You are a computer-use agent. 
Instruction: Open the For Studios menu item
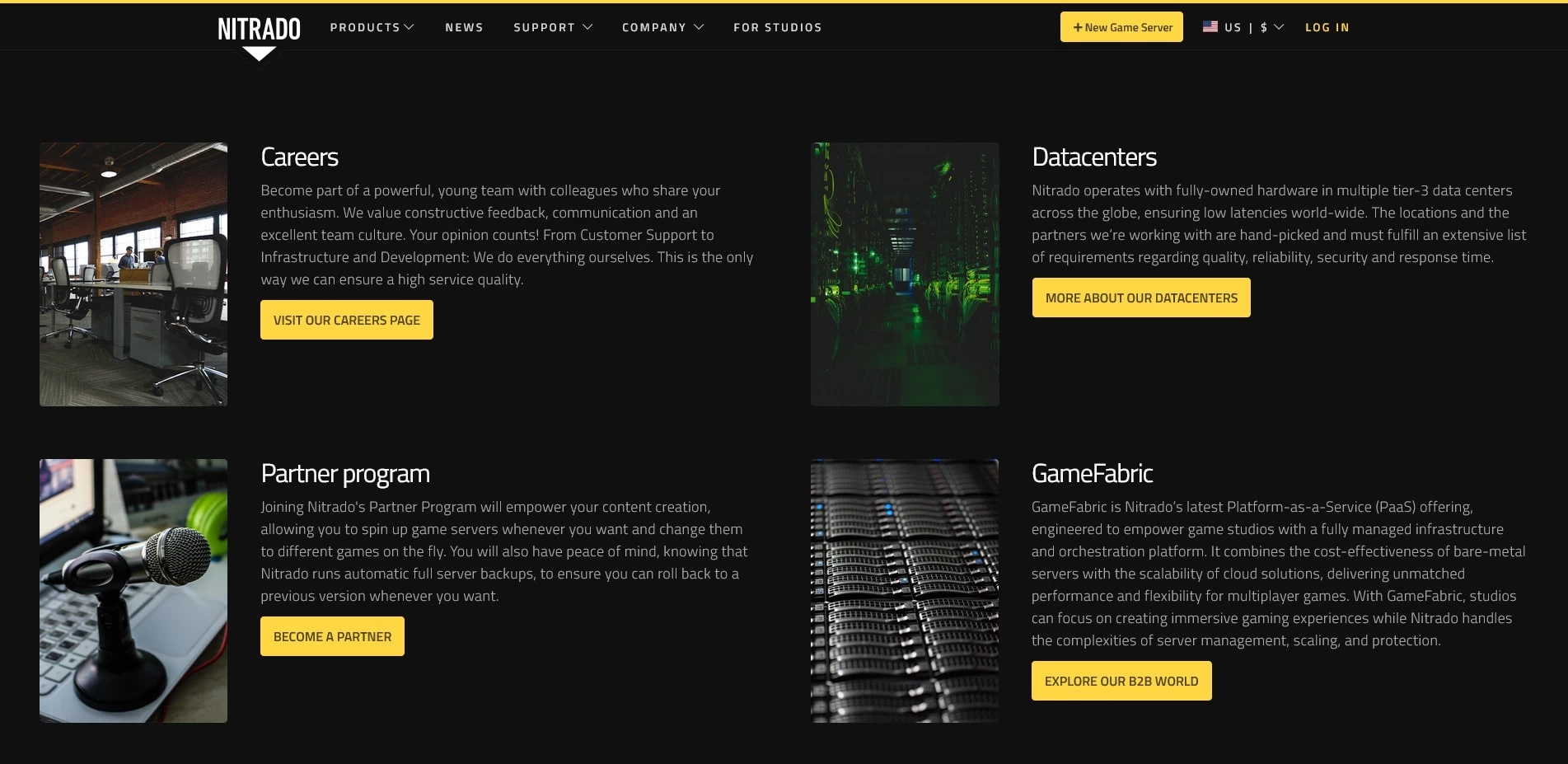click(777, 27)
